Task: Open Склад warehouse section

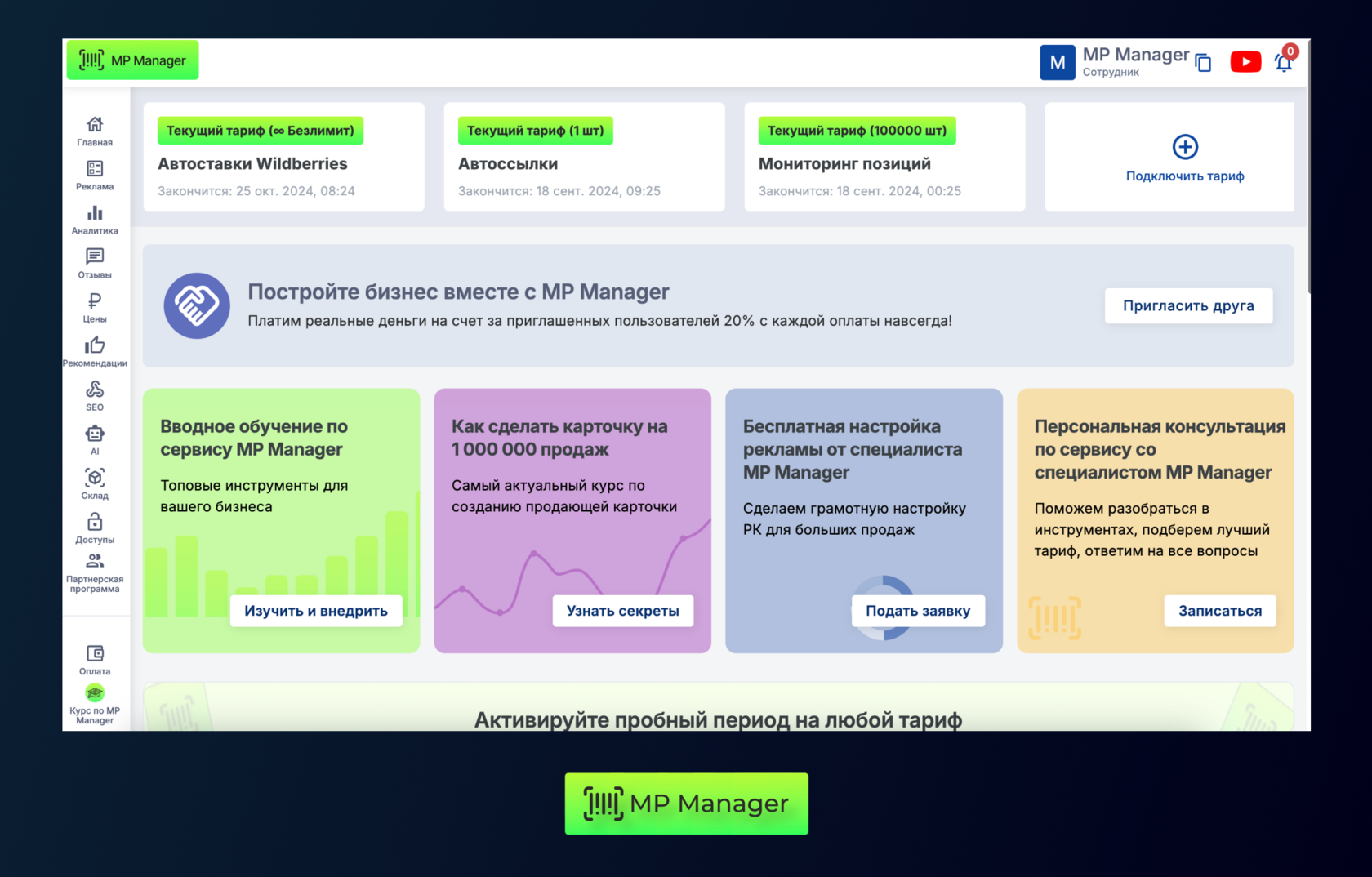Action: (x=95, y=483)
